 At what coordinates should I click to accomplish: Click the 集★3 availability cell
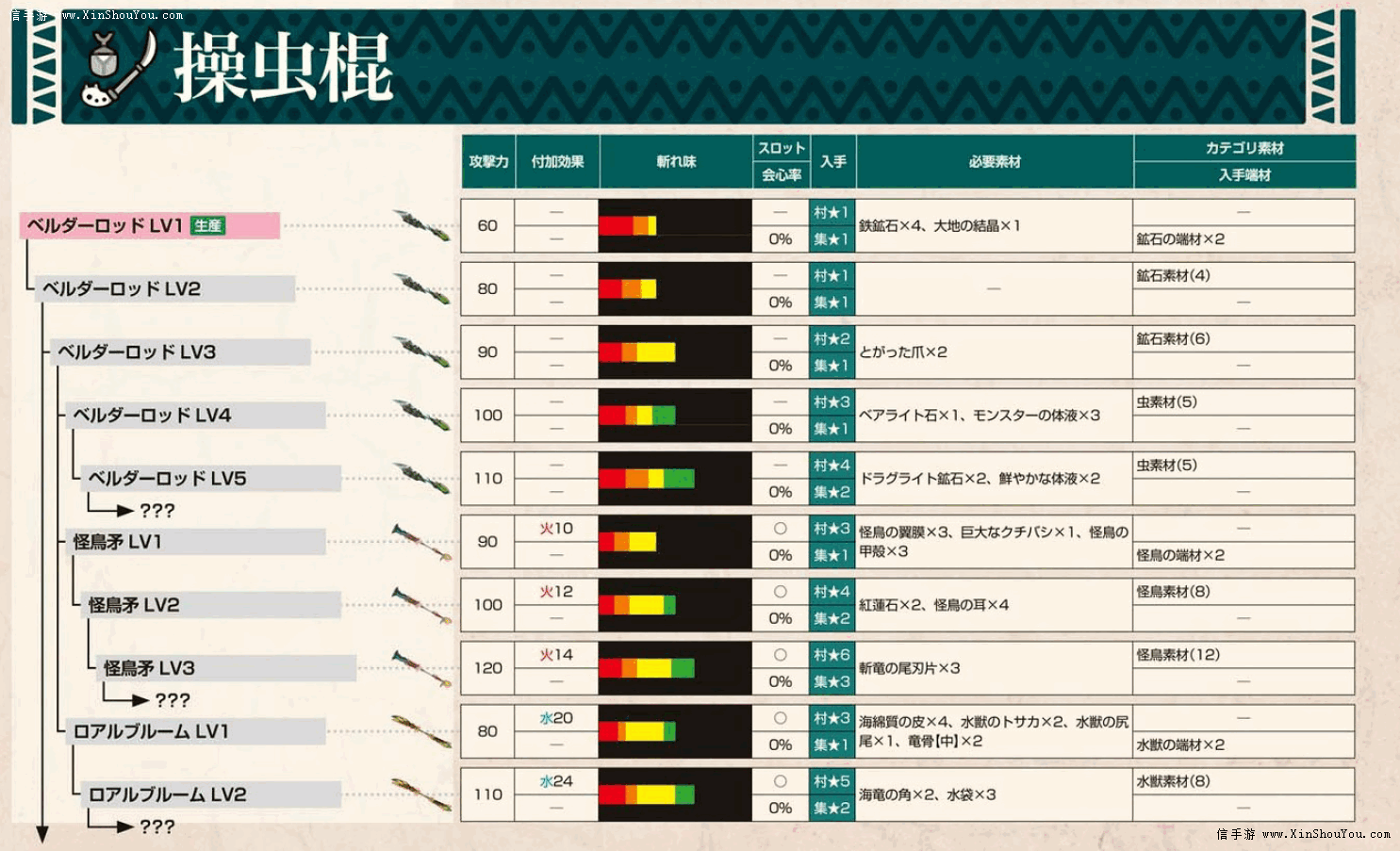click(832, 681)
